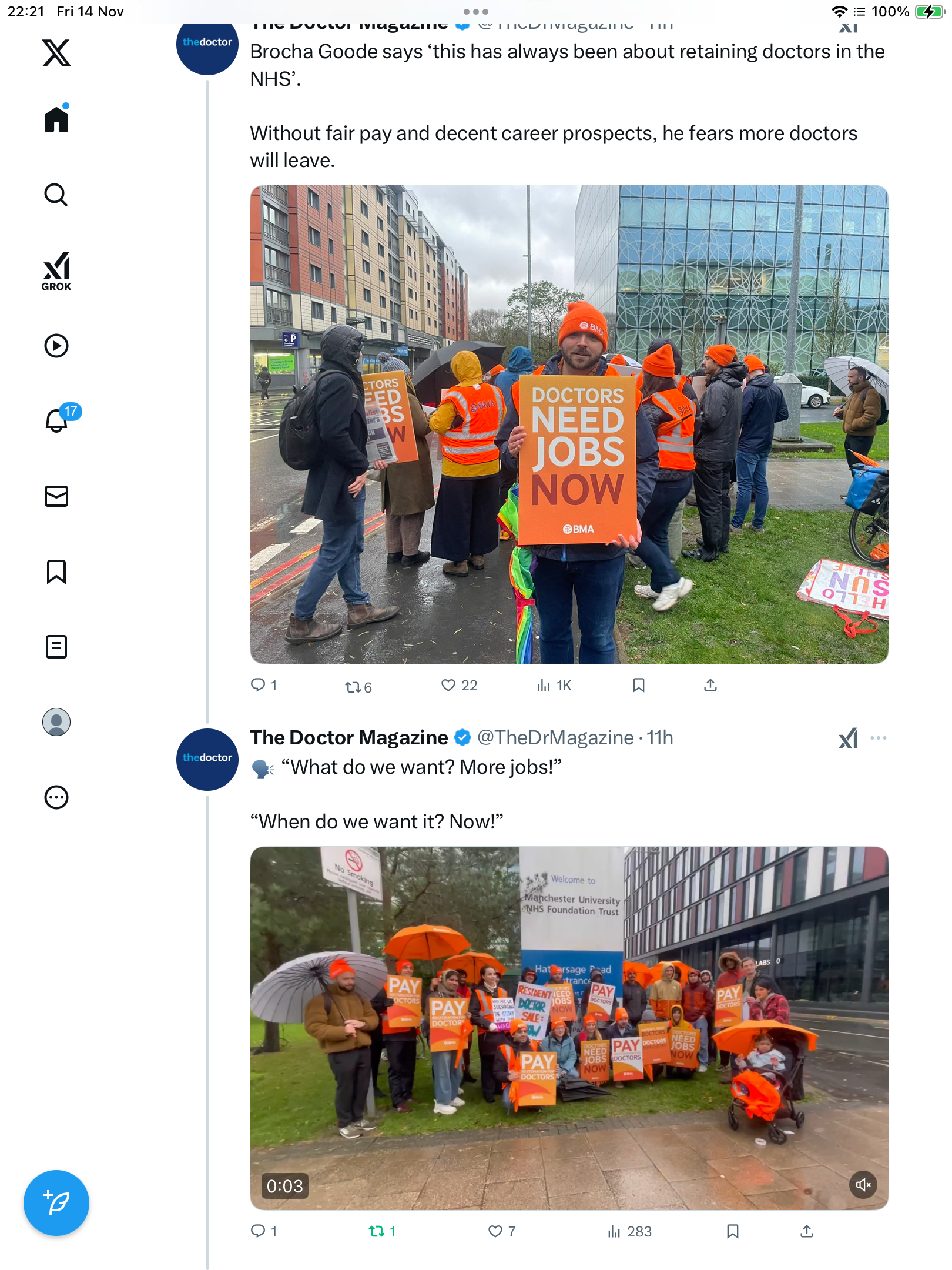The image size is (952, 1270).
Task: Compose a new post with blue button
Action: point(56,1203)
